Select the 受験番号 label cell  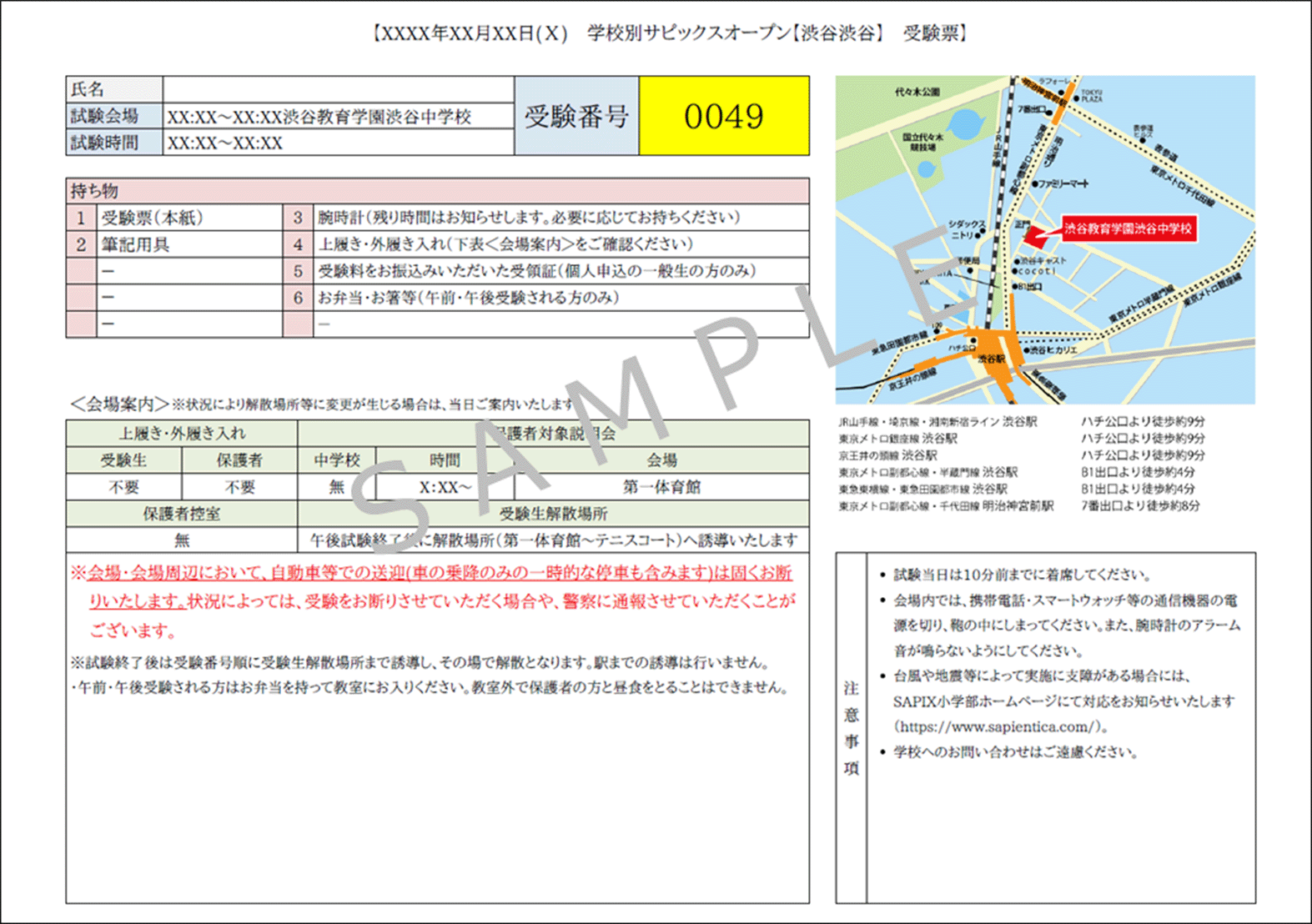576,116
